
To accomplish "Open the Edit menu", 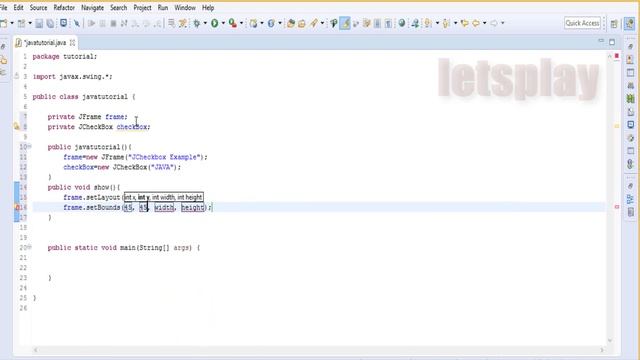I will point(18,8).
